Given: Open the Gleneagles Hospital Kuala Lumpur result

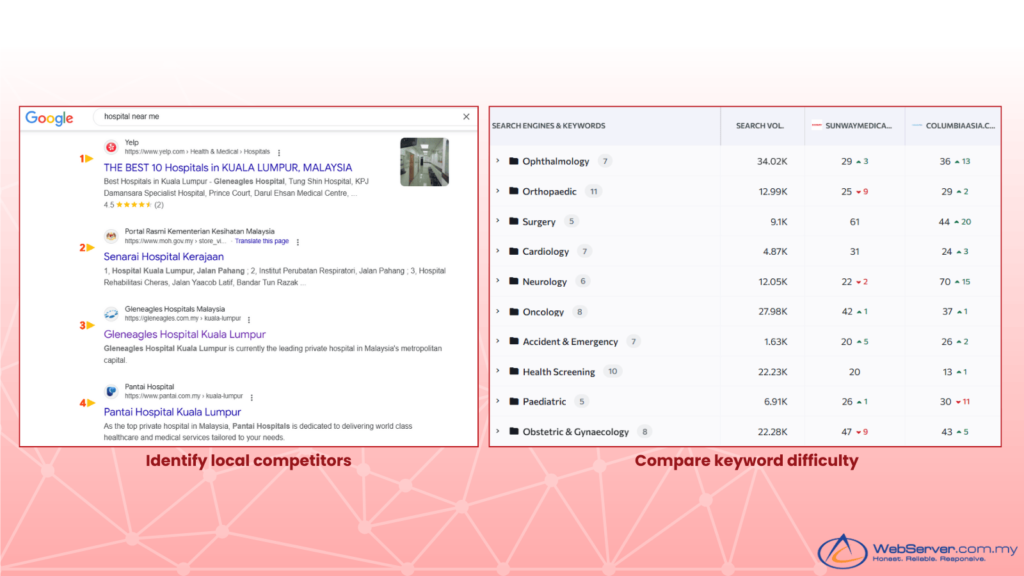Looking at the screenshot, I should (x=184, y=334).
